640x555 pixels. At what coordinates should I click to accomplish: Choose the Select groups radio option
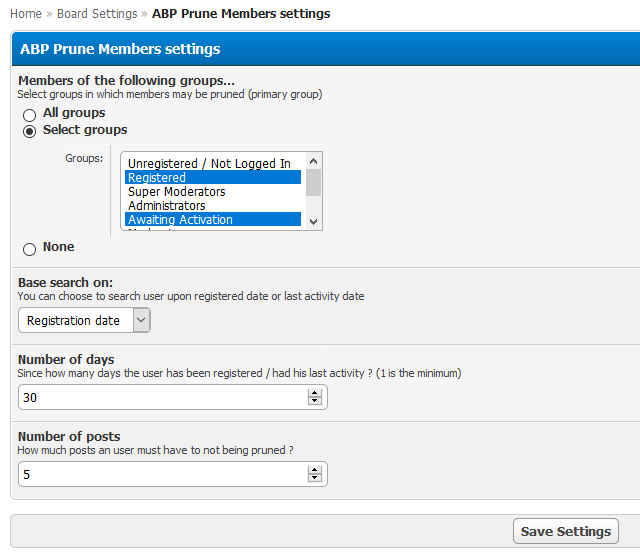tap(30, 131)
